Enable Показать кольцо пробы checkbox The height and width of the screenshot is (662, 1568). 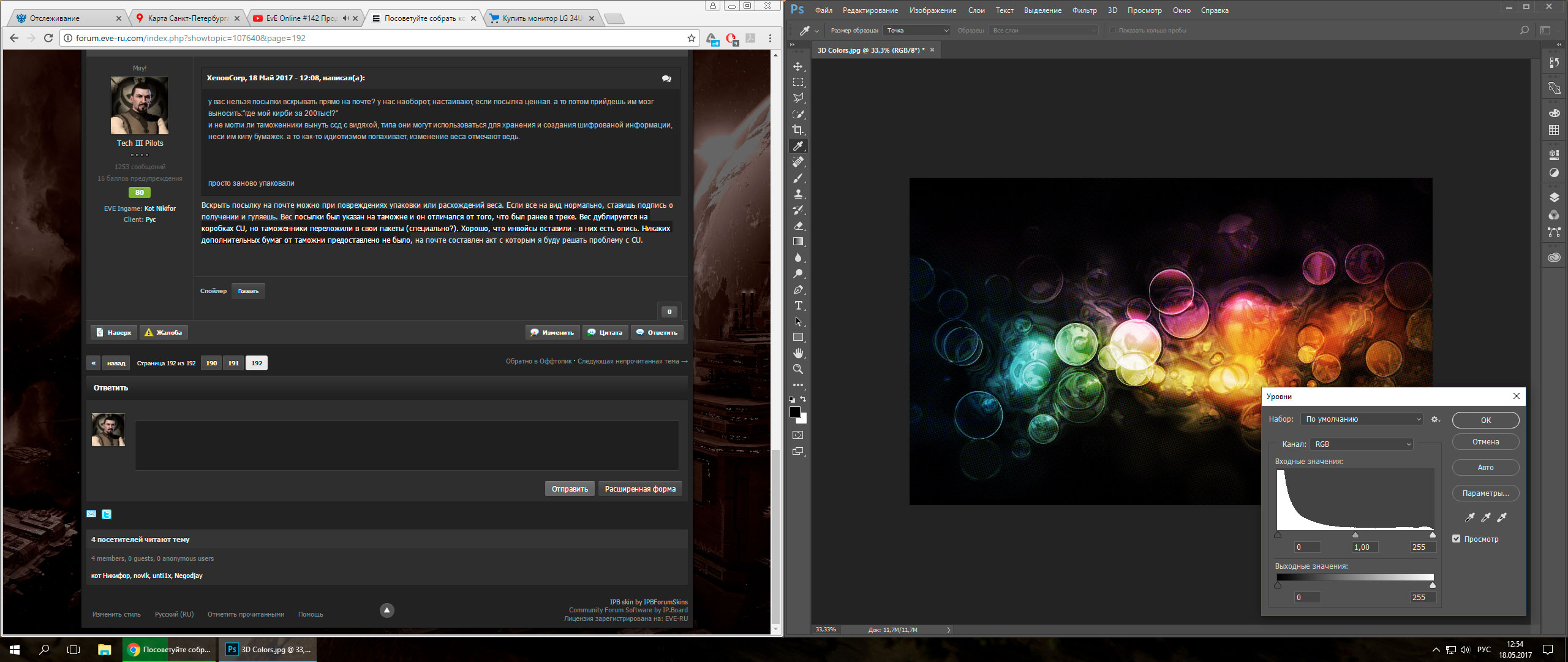point(1113,30)
